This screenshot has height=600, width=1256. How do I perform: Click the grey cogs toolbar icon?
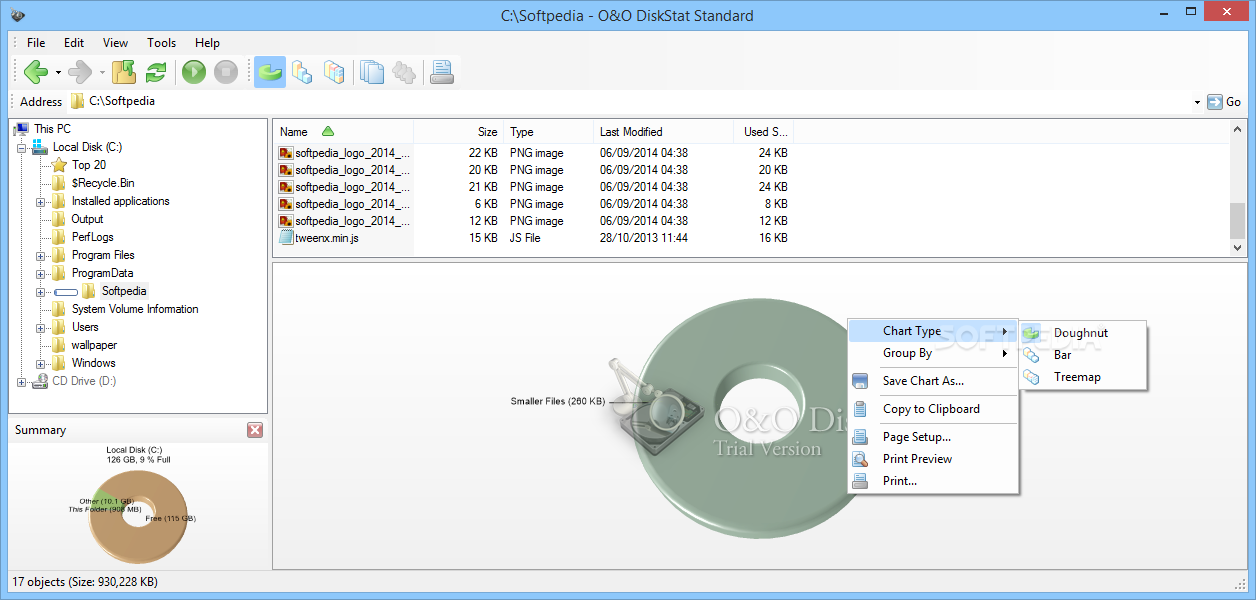404,72
